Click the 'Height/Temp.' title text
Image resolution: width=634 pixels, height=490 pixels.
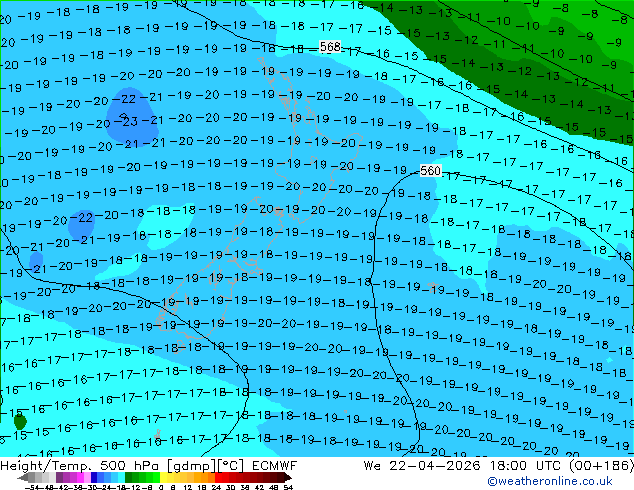(46, 466)
